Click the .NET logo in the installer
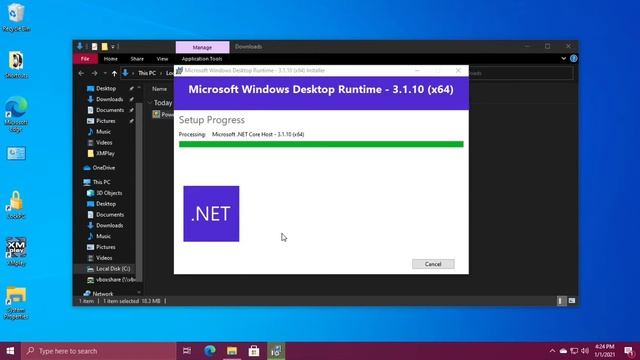Viewport: 640px width, 360px height. pyautogui.click(x=211, y=213)
